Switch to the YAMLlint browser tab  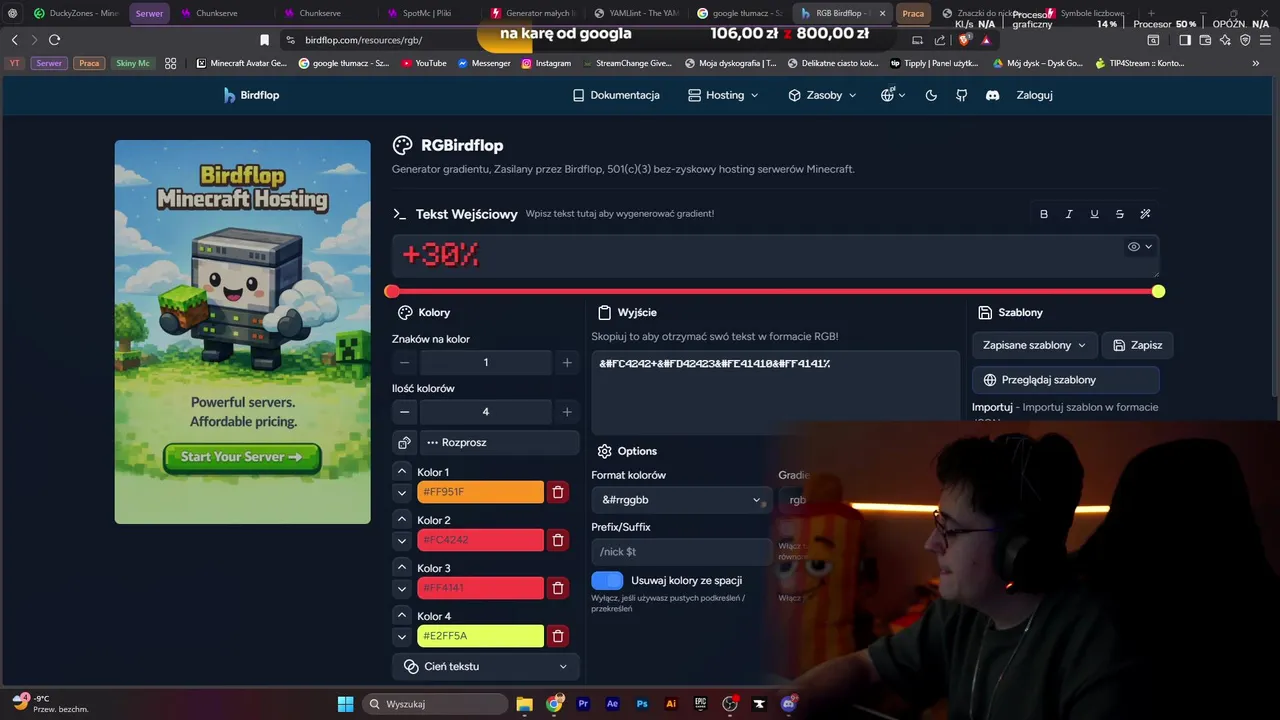click(636, 13)
